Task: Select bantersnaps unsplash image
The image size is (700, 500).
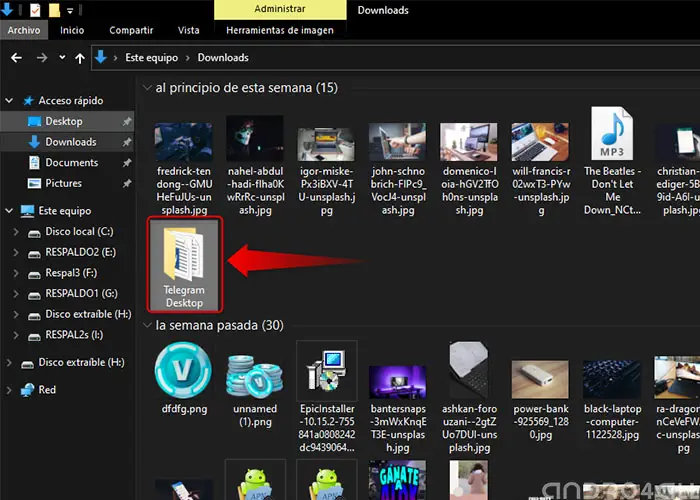Action: (398, 409)
